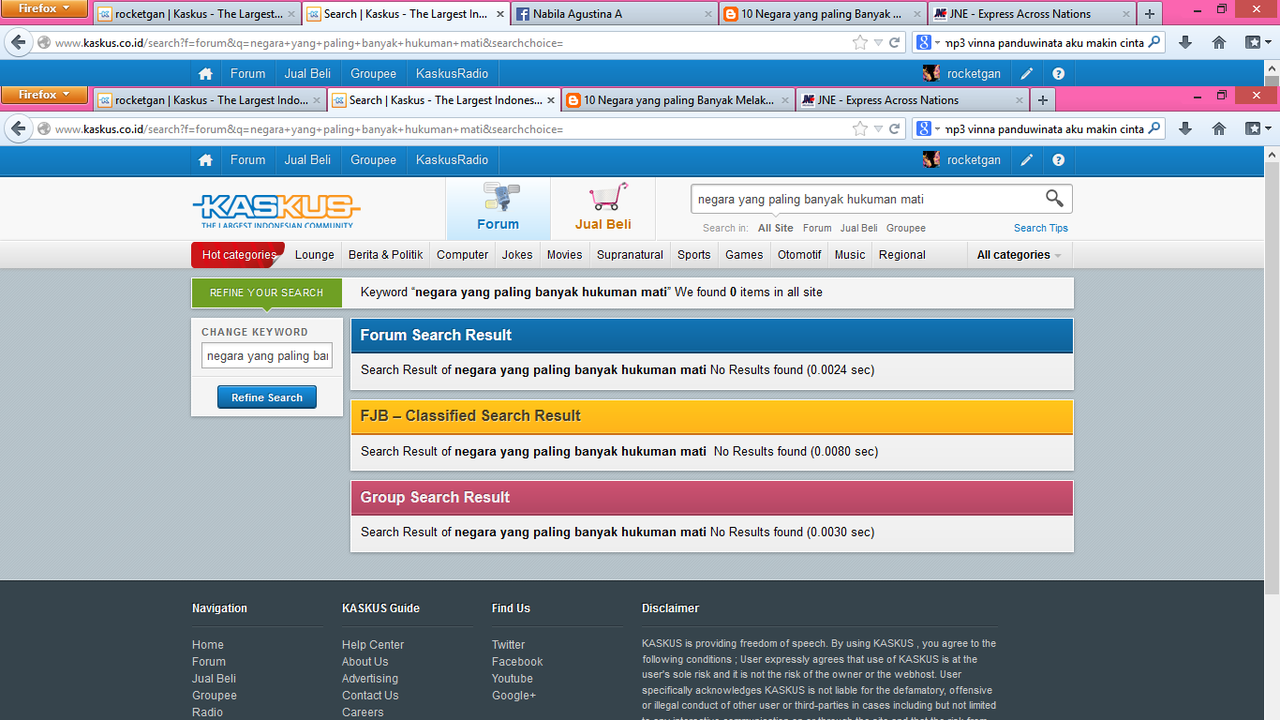The image size is (1280, 720).
Task: Open Supranatural category
Action: 630,255
